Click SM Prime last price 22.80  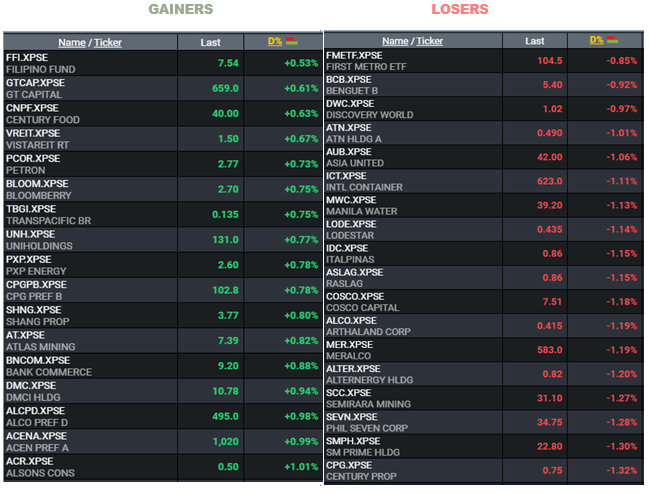550,446
